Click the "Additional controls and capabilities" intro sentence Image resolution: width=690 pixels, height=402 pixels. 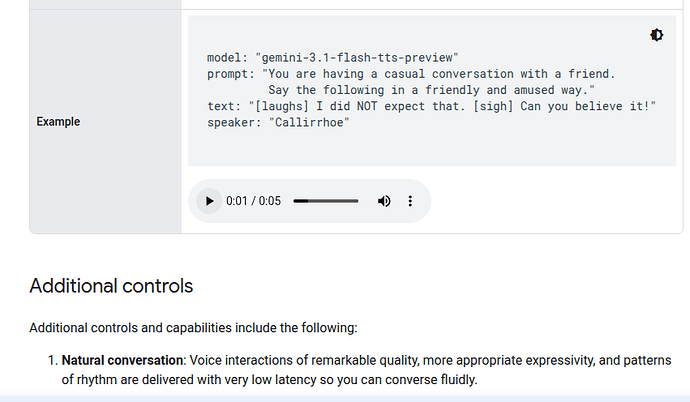[x=193, y=328]
